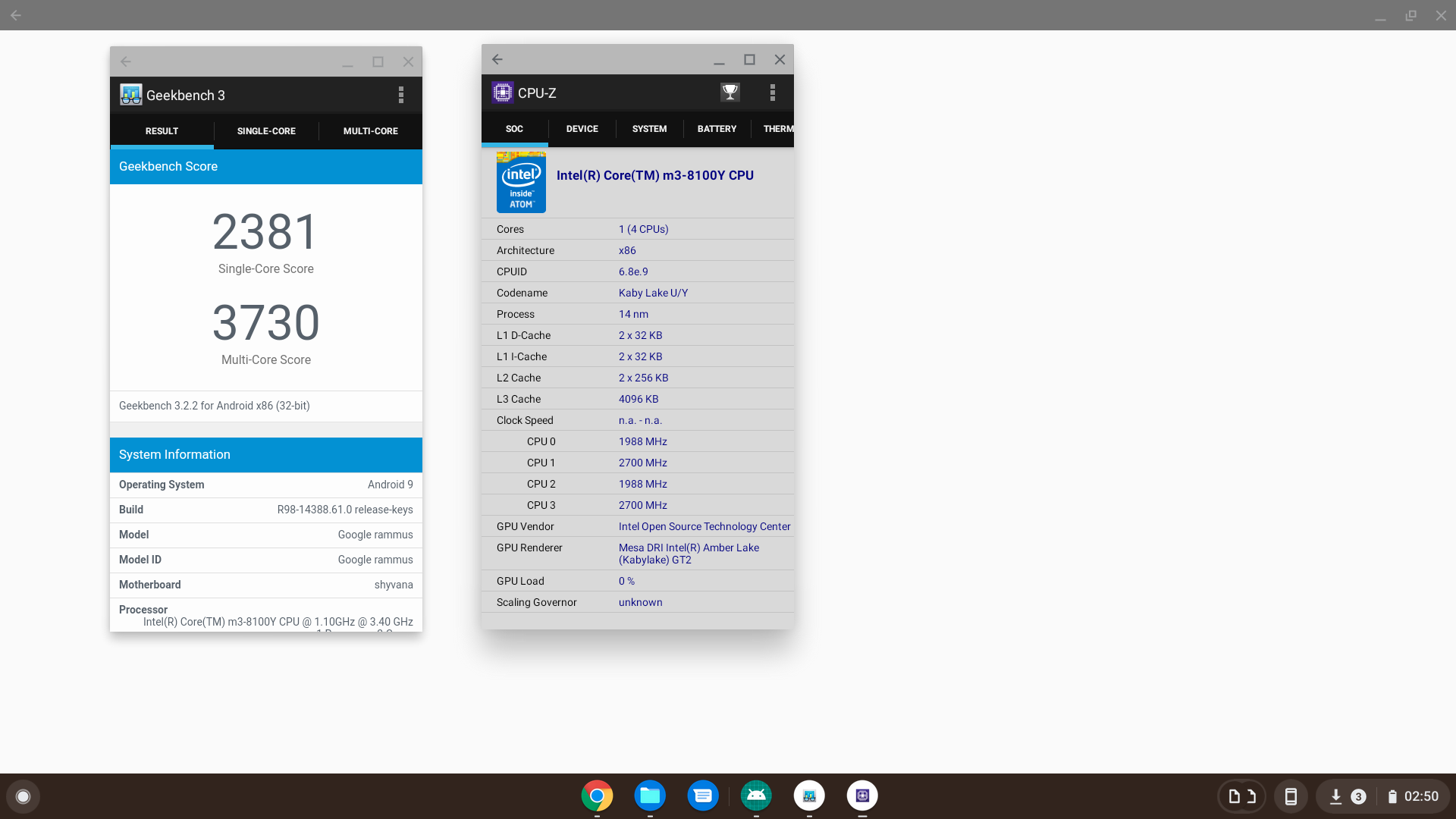Click the CPU 3 2700 MHz row

click(638, 505)
